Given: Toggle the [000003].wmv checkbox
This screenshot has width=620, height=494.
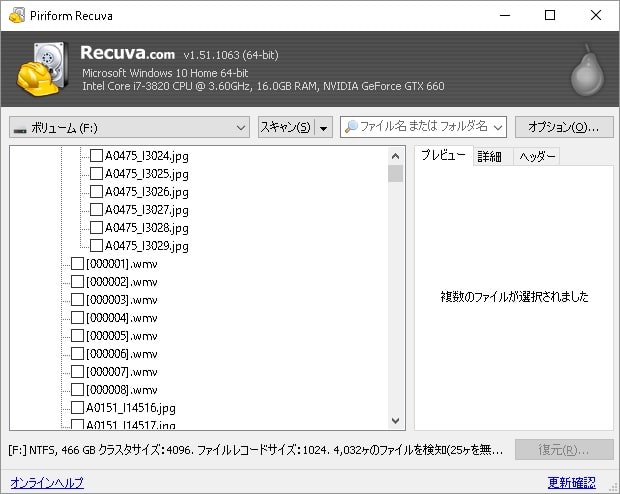Looking at the screenshot, I should (x=77, y=299).
